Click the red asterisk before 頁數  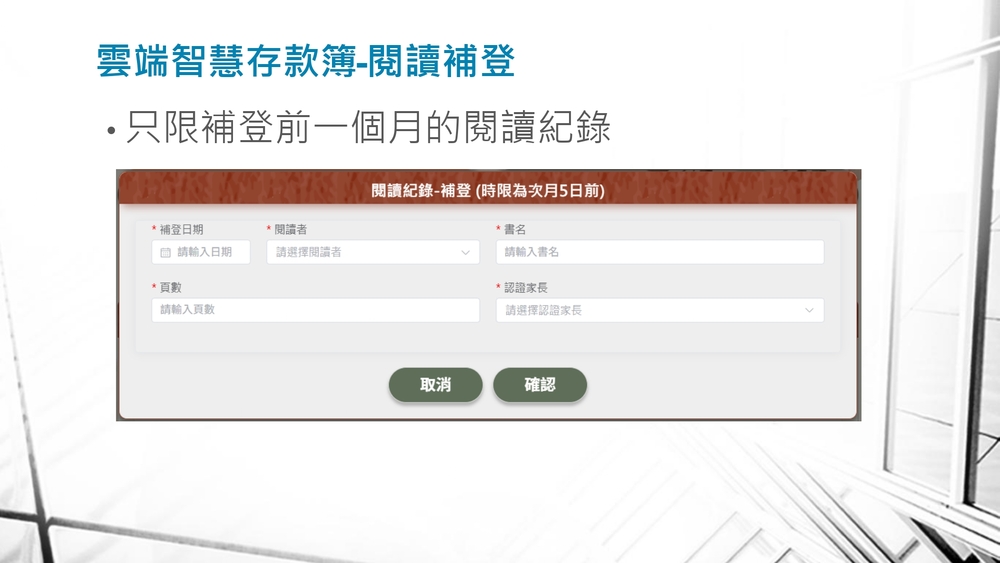(x=154, y=288)
